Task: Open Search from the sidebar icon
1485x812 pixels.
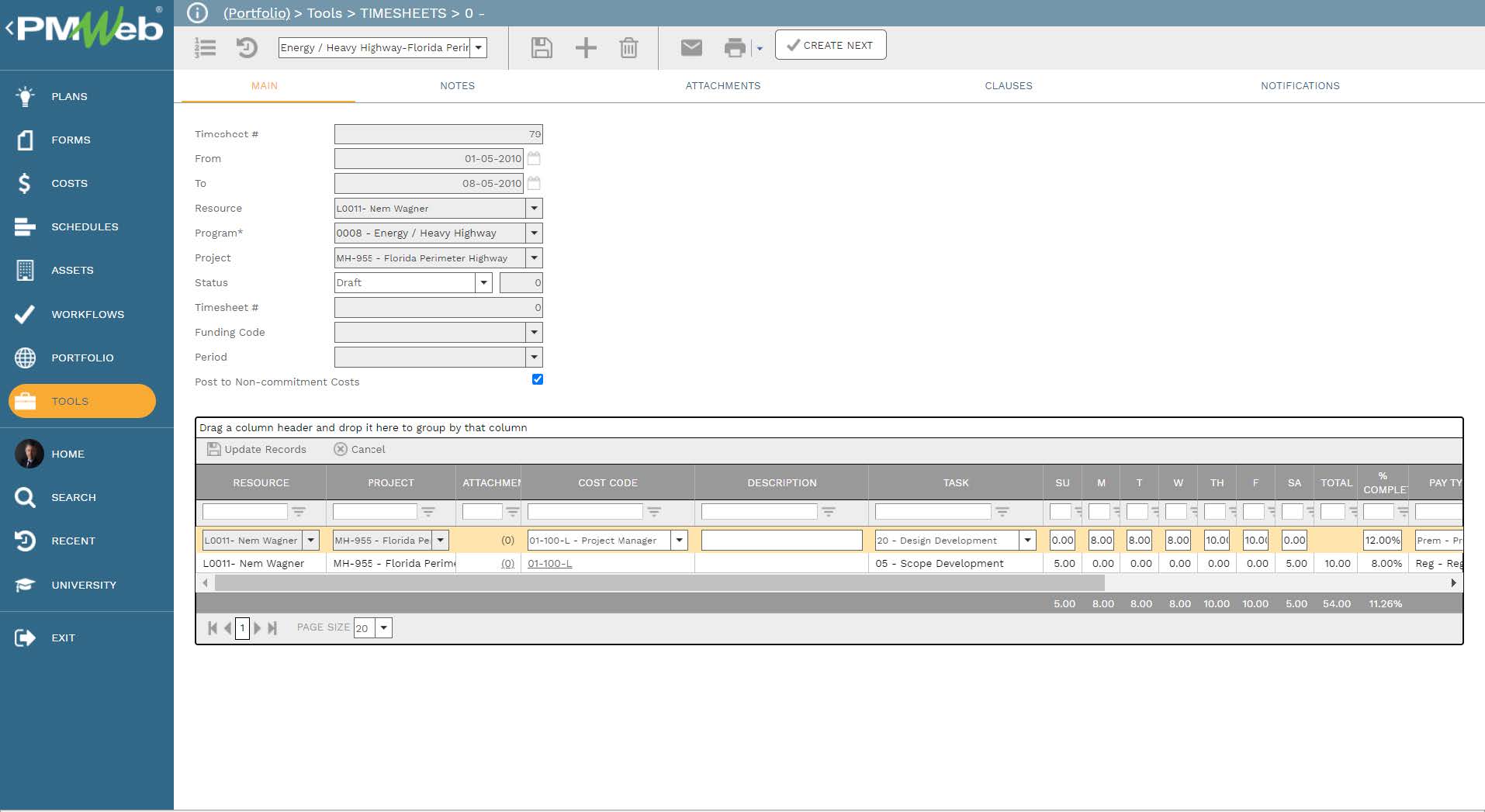Action: click(25, 497)
